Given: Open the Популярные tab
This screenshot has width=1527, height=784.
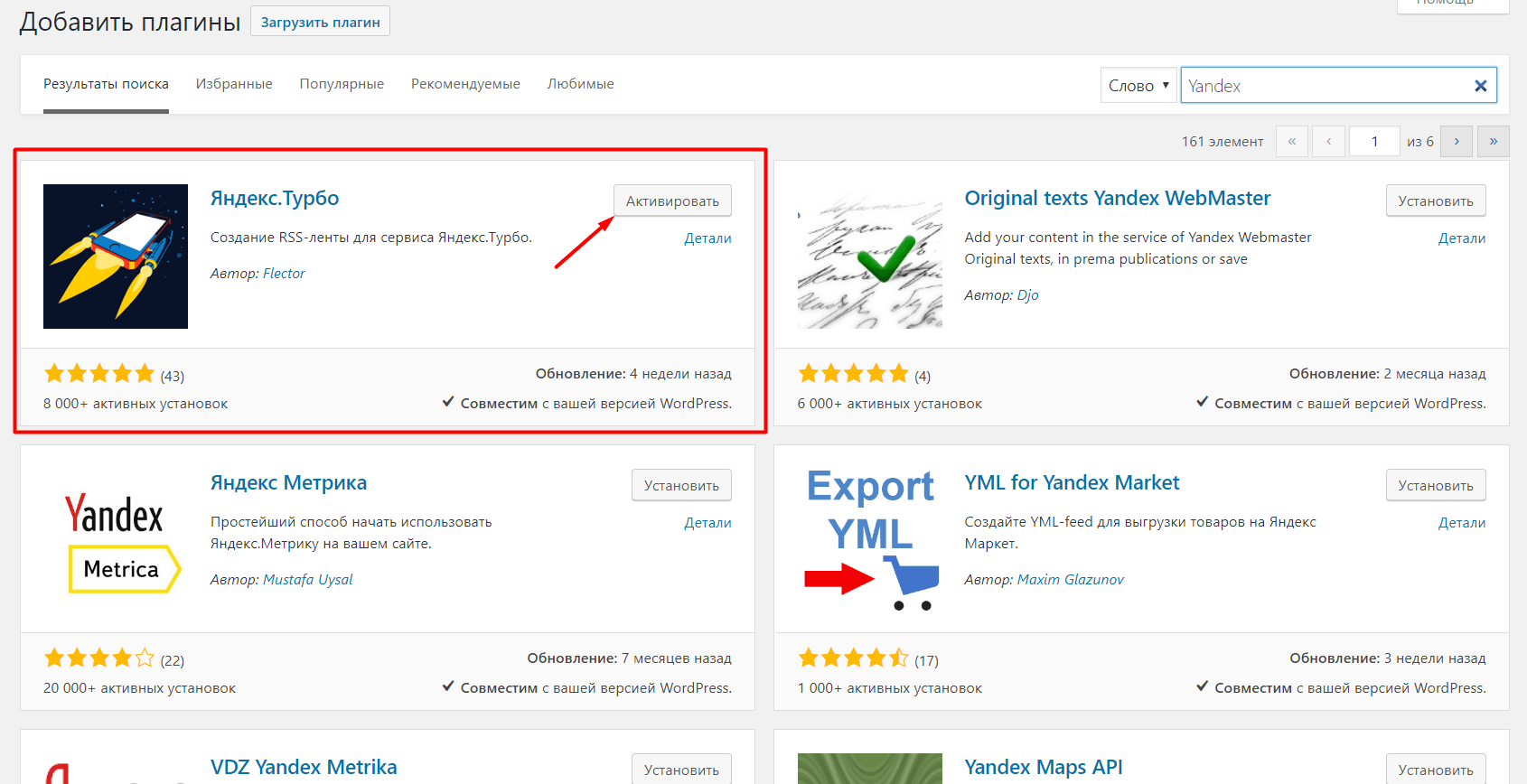Looking at the screenshot, I should coord(342,84).
